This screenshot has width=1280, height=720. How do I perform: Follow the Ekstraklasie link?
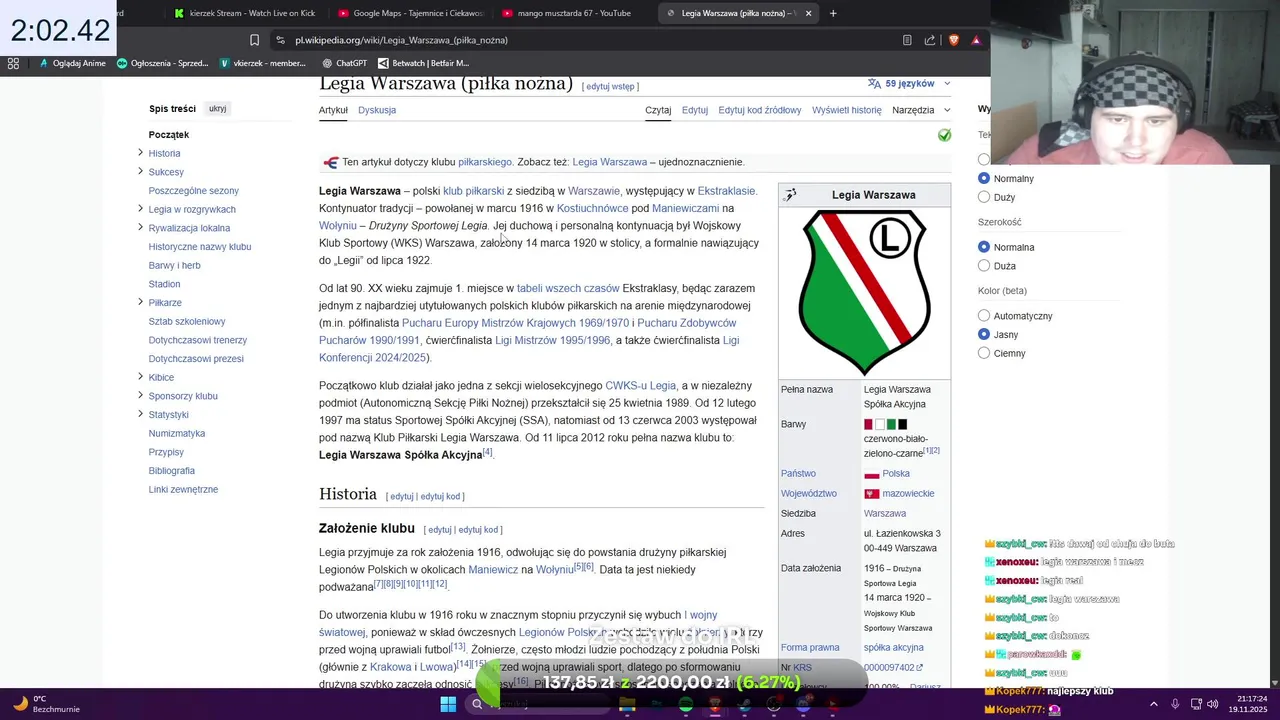click(x=726, y=191)
